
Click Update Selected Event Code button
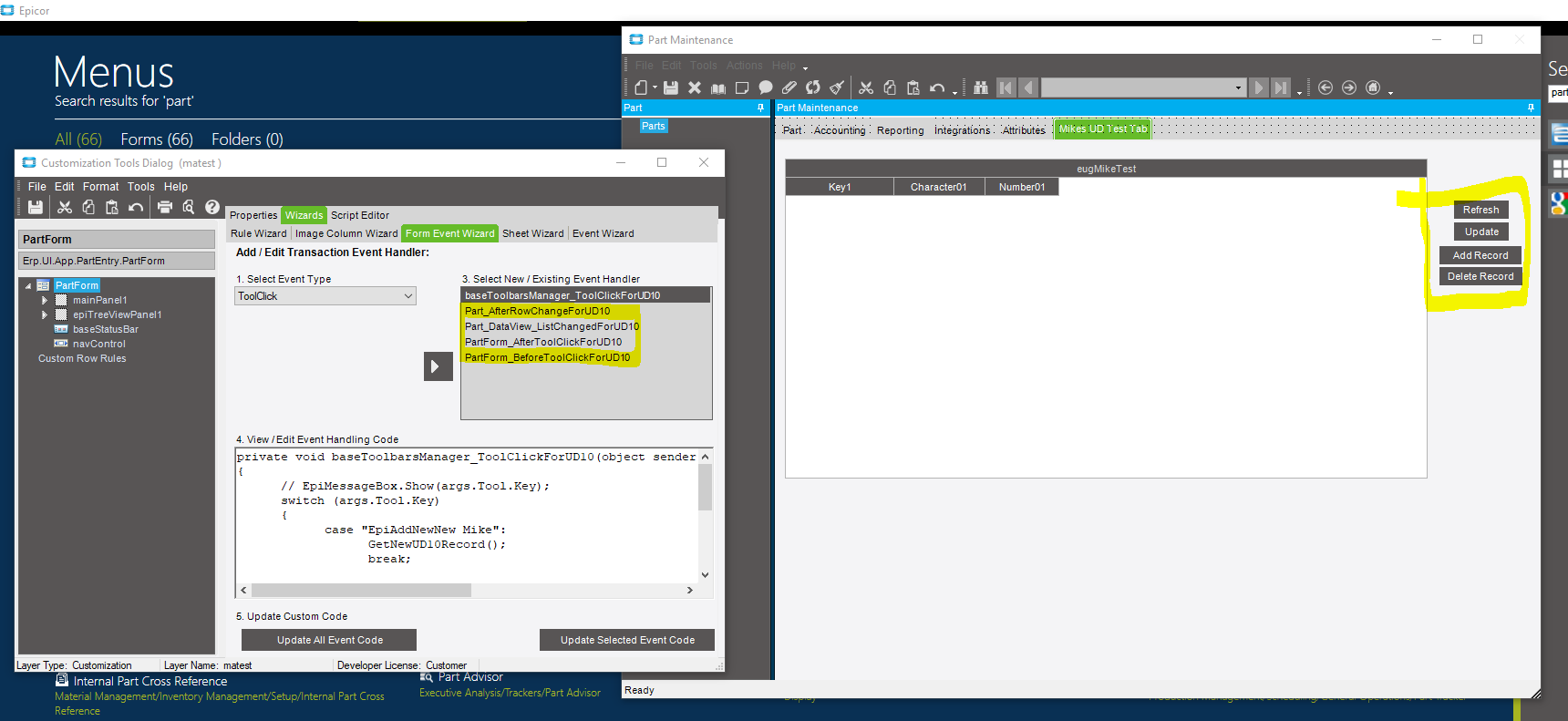pos(627,640)
